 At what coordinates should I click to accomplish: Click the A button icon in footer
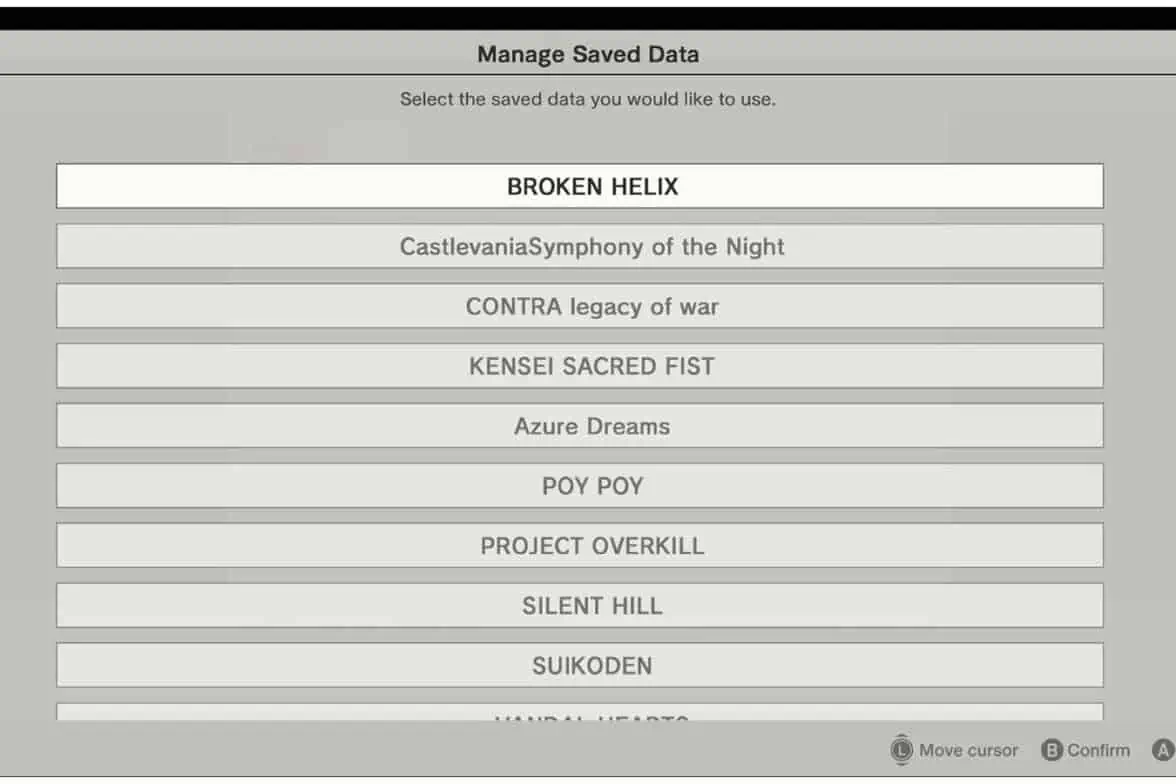pos(1163,750)
